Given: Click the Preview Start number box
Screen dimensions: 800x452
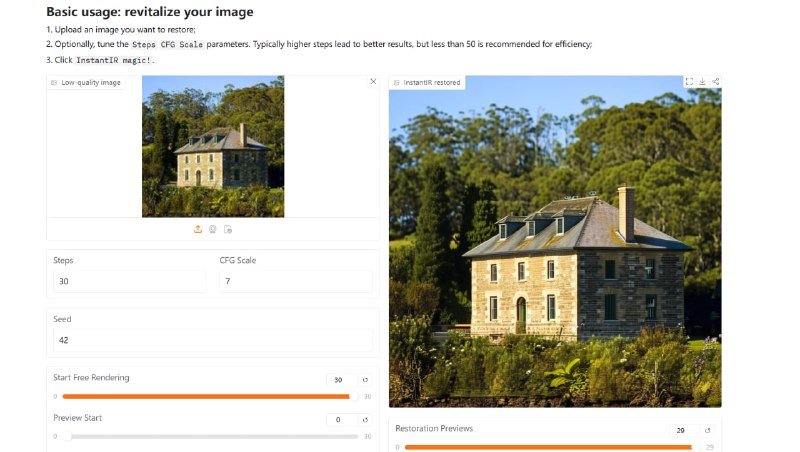Looking at the screenshot, I should click(341, 420).
